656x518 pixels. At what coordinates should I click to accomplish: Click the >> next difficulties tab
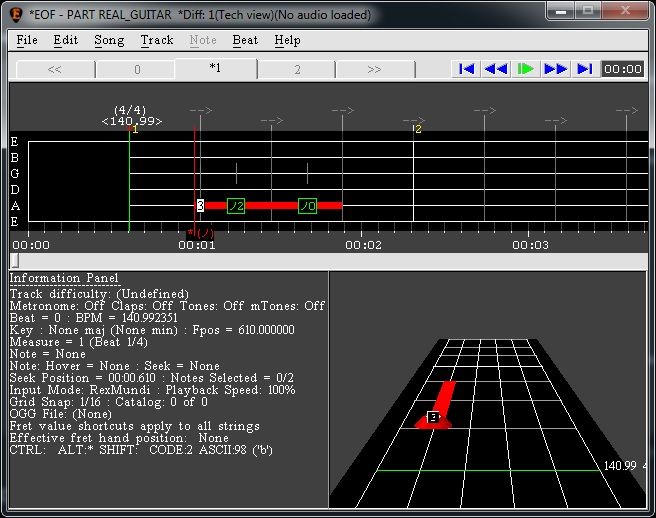pyautogui.click(x=374, y=69)
